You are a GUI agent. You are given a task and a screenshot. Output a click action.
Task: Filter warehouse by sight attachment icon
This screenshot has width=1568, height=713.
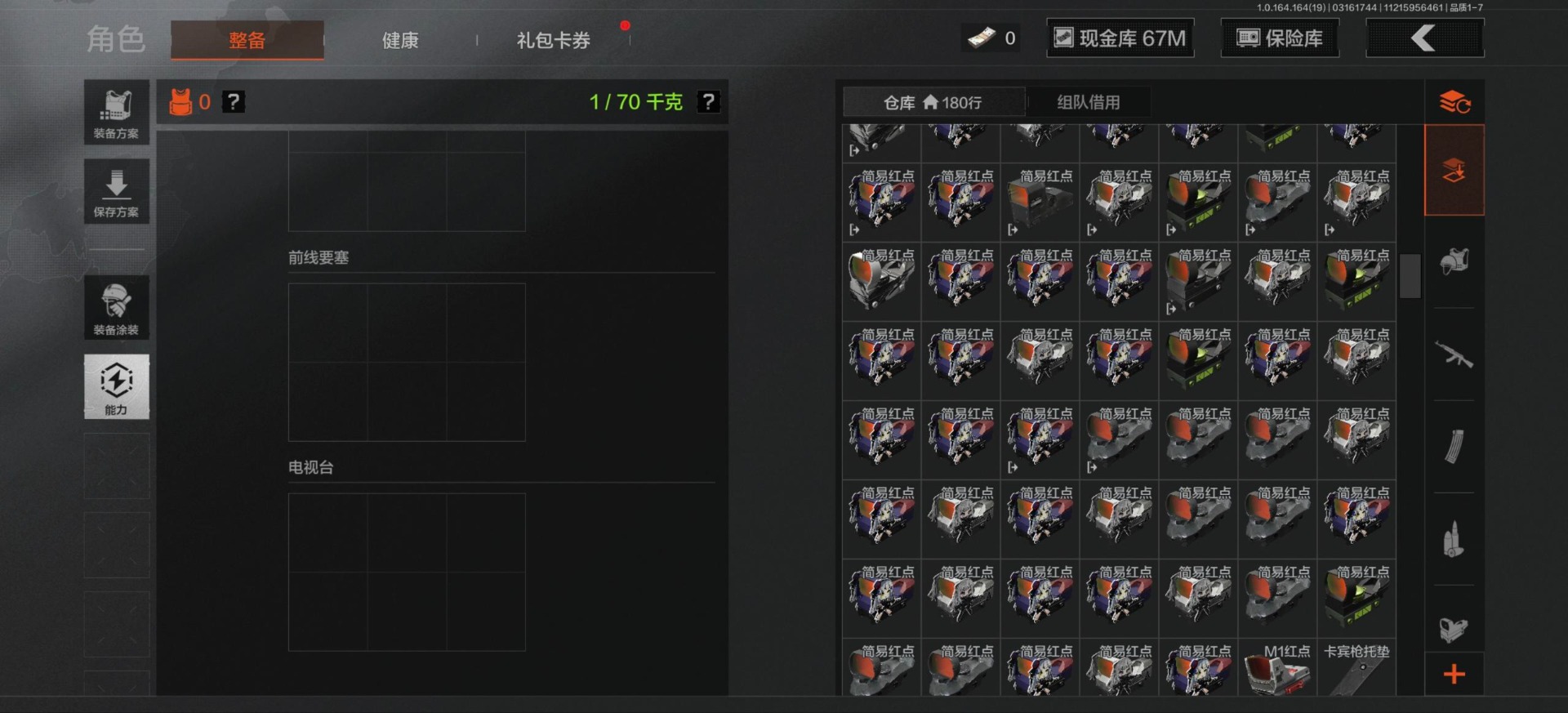[1454, 629]
